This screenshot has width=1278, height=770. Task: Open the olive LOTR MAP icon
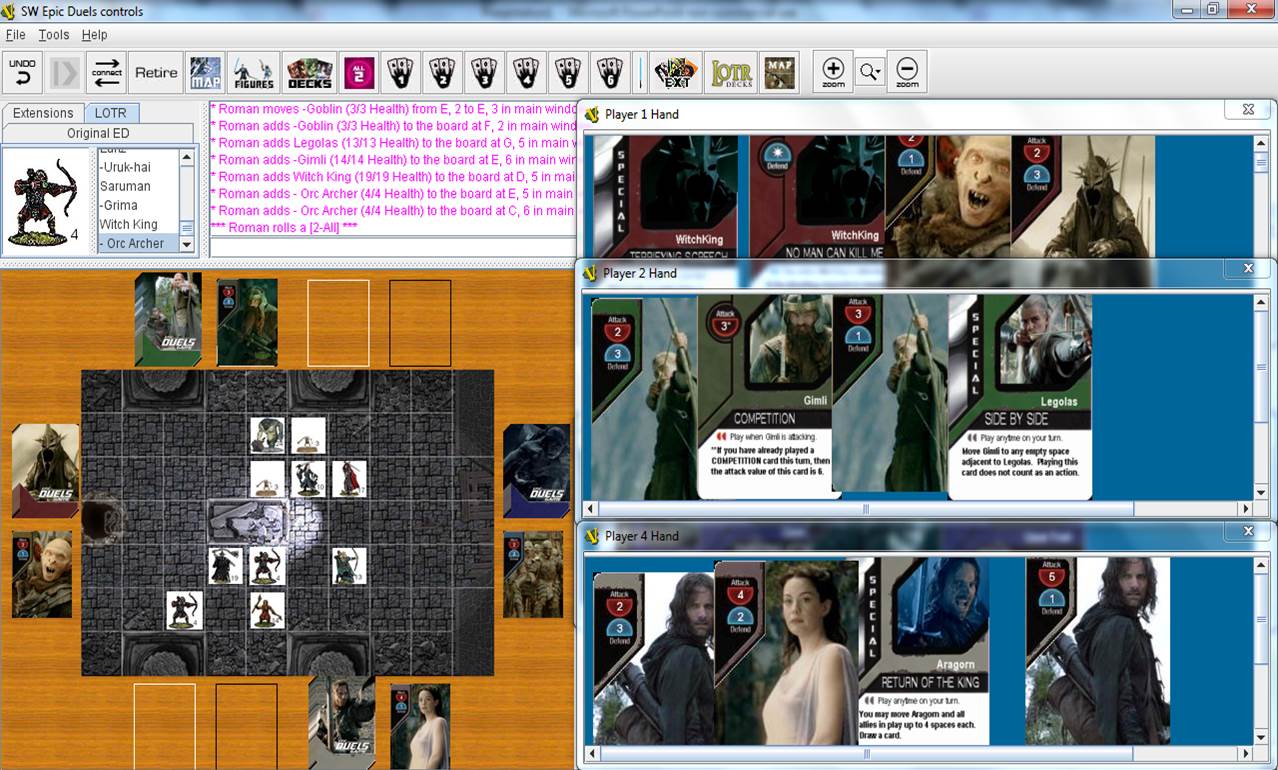coord(781,73)
